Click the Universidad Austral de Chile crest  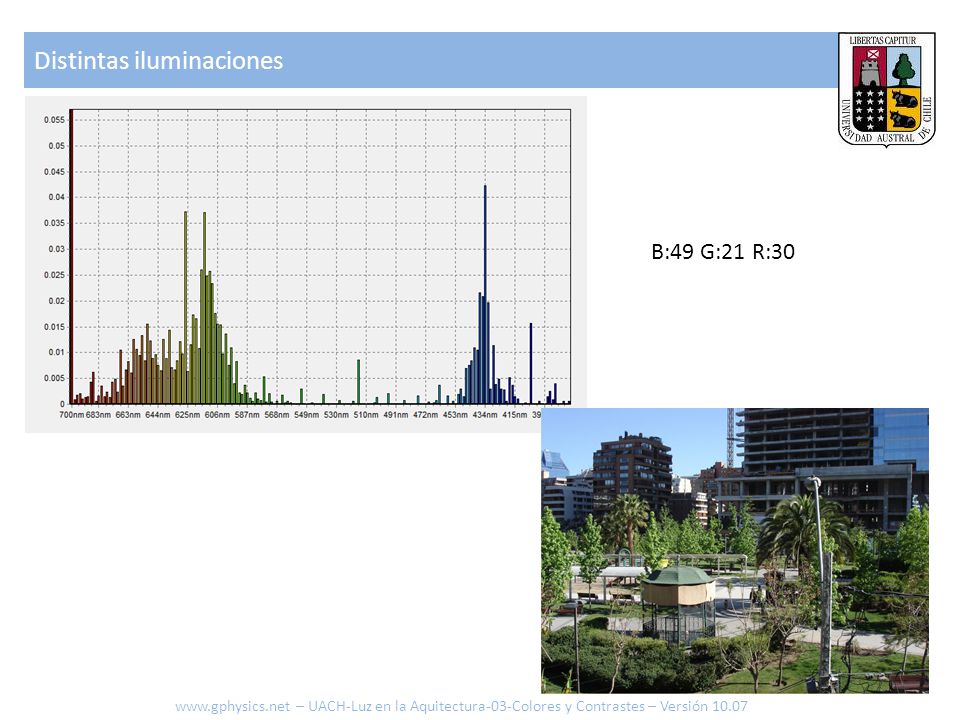886,89
